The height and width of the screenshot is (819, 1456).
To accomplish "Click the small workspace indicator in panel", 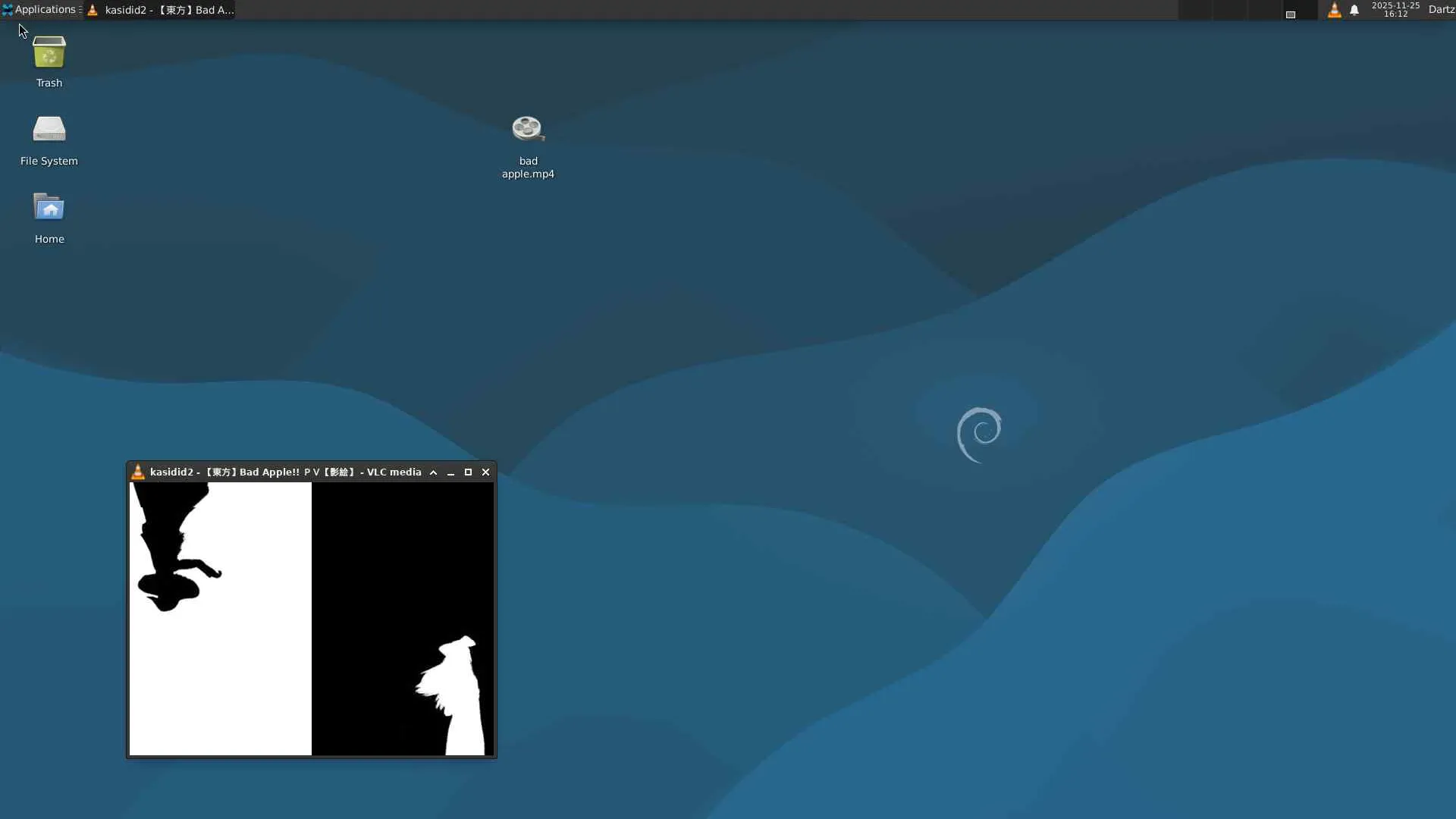I will pos(1290,14).
